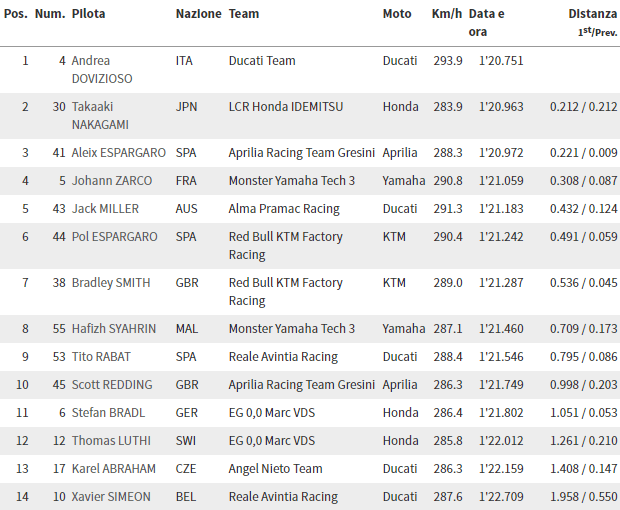Click Stefan BRADL rider name
620x510 pixels.
108,413
